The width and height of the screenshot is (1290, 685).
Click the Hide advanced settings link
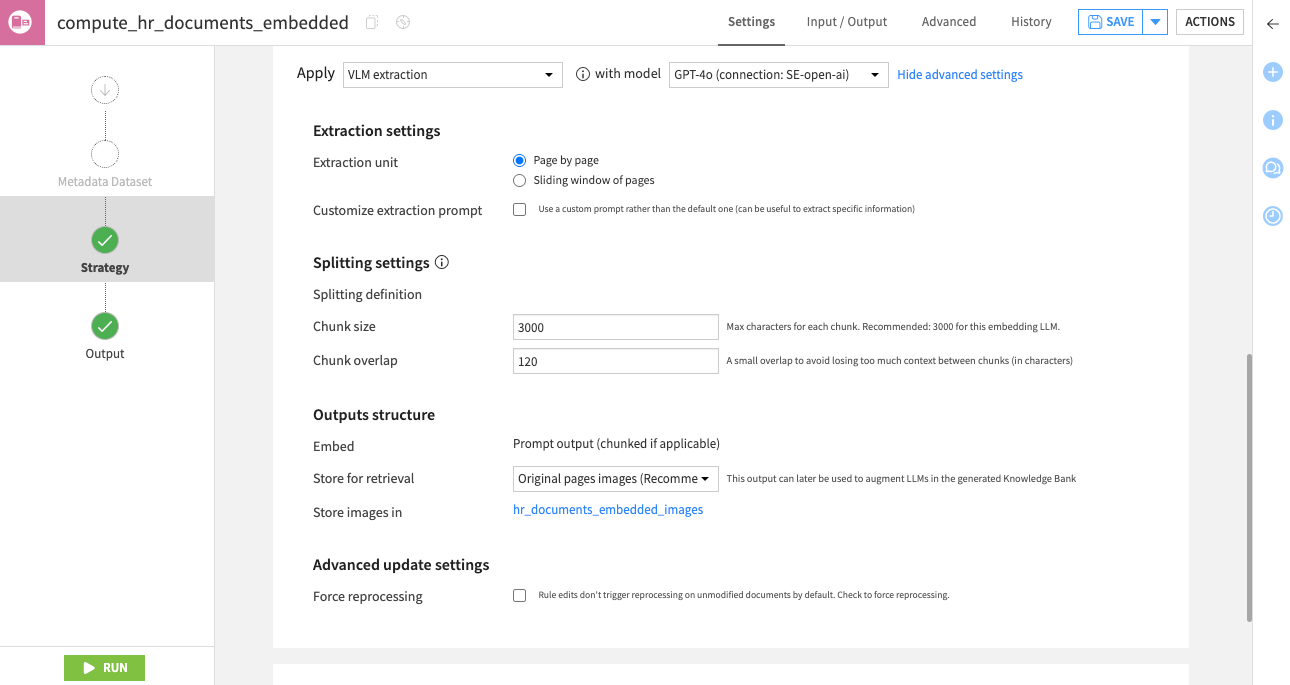click(x=960, y=75)
